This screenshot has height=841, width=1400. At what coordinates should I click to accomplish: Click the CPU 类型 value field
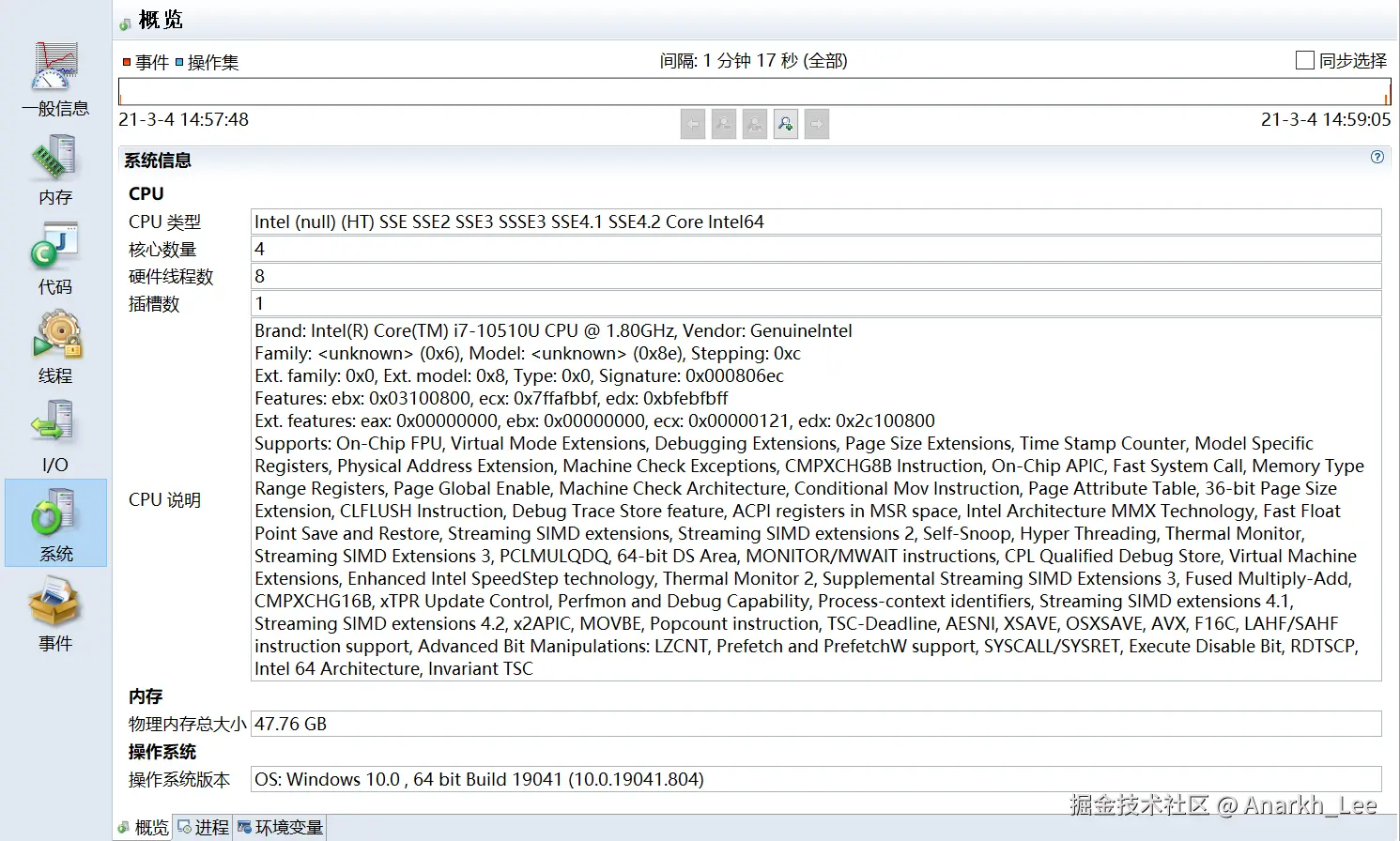[816, 222]
